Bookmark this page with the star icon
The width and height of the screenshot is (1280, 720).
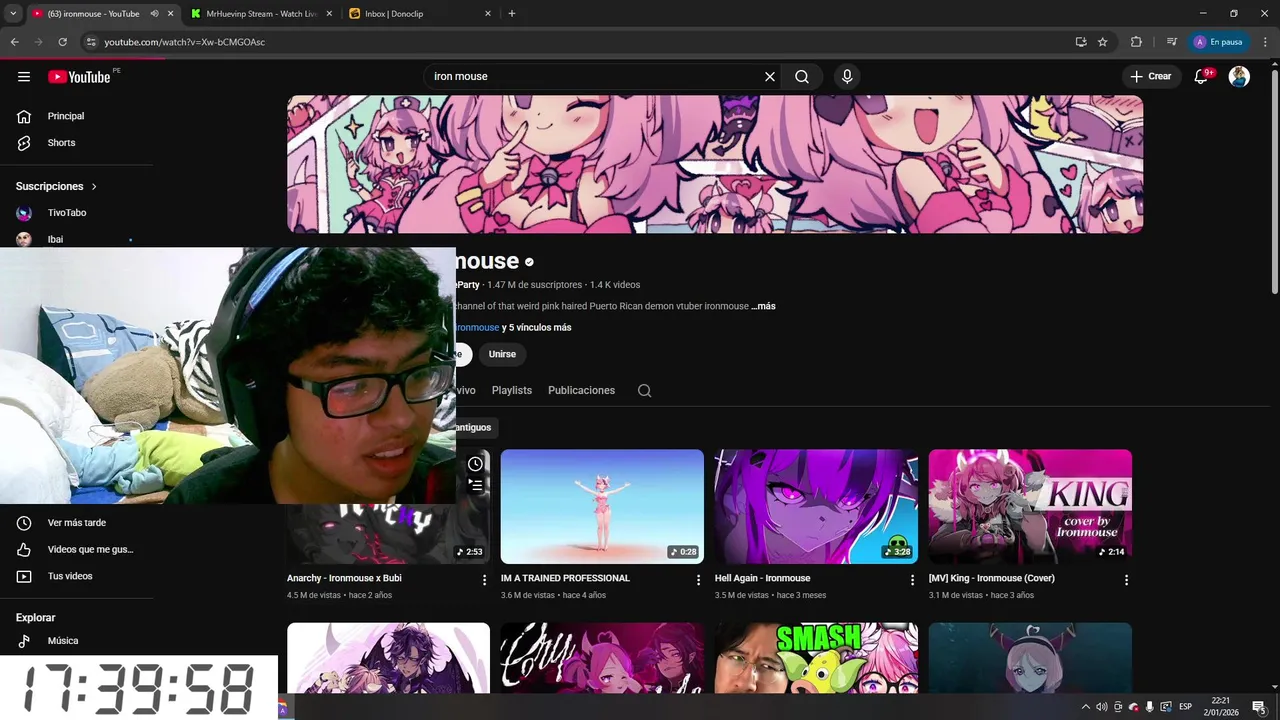point(1103,42)
